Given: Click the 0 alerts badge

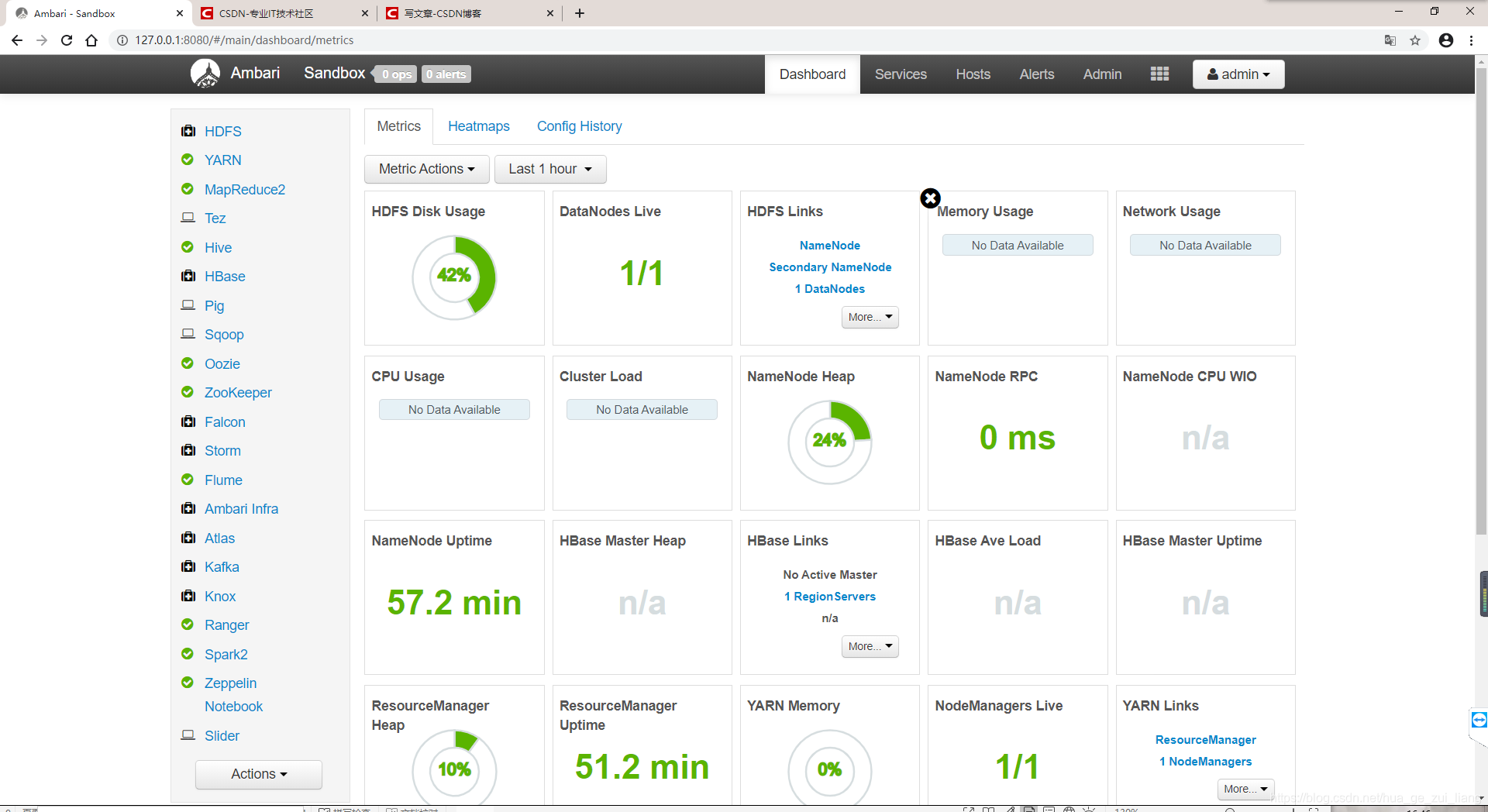Looking at the screenshot, I should (446, 74).
